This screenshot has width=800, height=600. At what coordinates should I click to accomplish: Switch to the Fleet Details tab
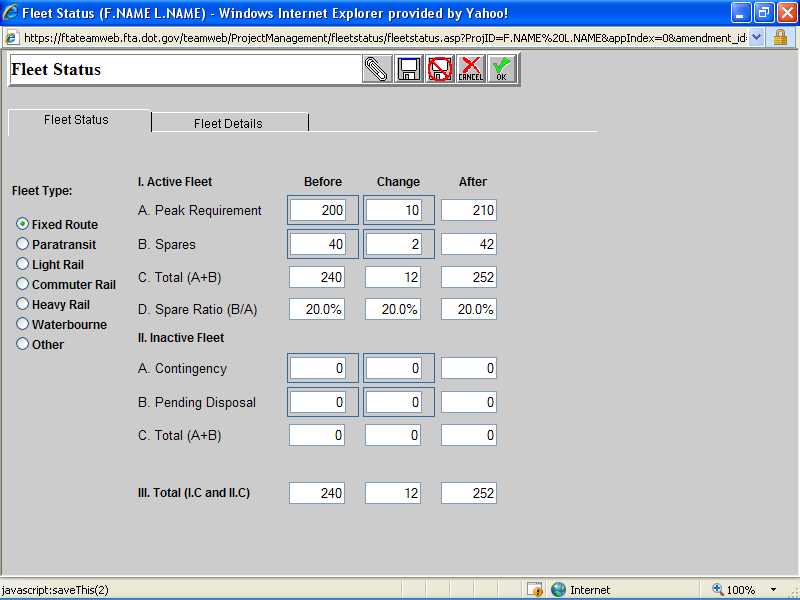pos(228,123)
